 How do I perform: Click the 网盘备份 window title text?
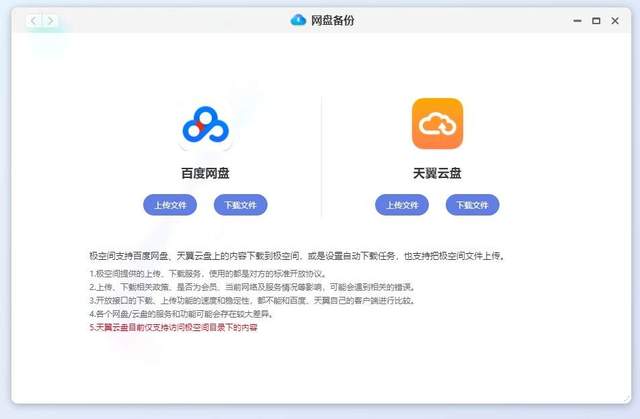[332, 20]
